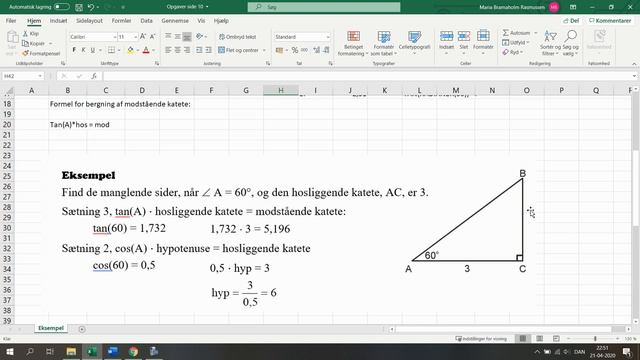
Task: Switch to the Data tab
Action: pos(146,21)
